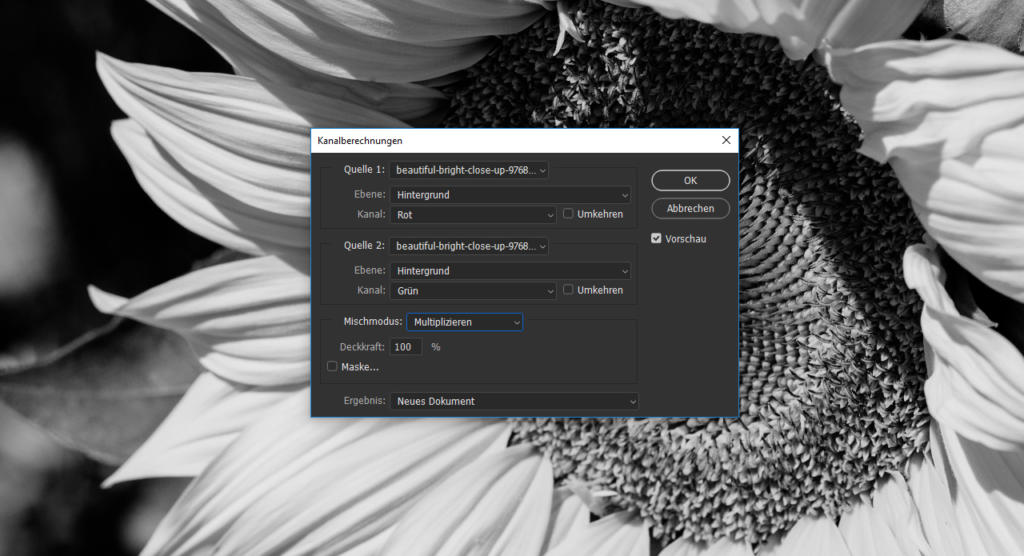
Task: Click the Ergebnis label
Action: [x=364, y=401]
